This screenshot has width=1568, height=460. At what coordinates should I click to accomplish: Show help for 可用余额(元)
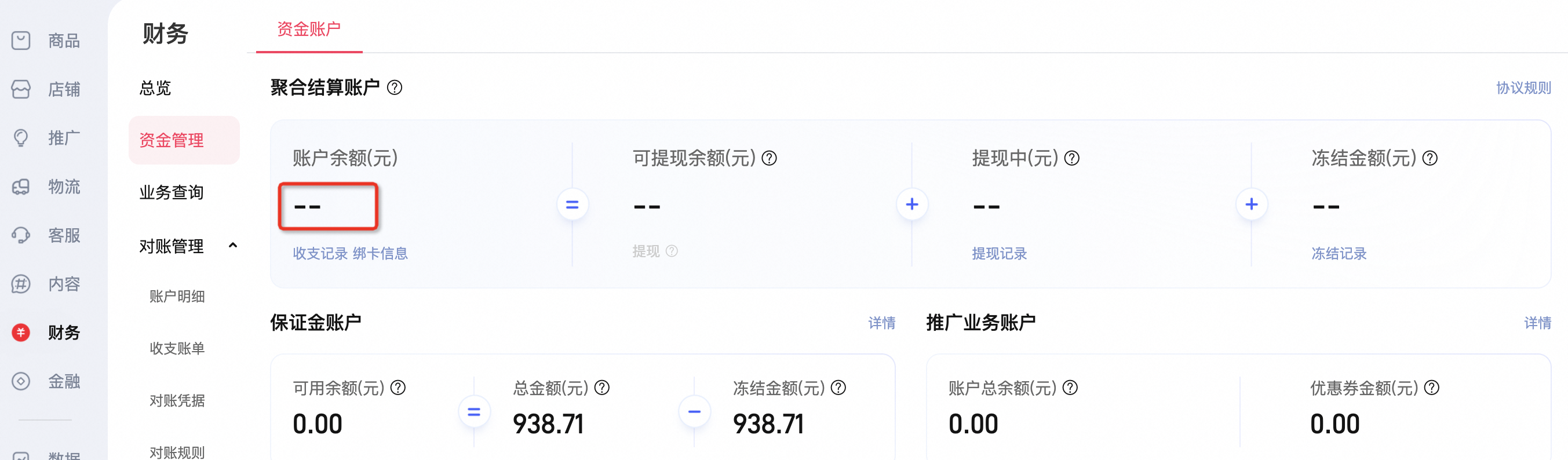(398, 388)
